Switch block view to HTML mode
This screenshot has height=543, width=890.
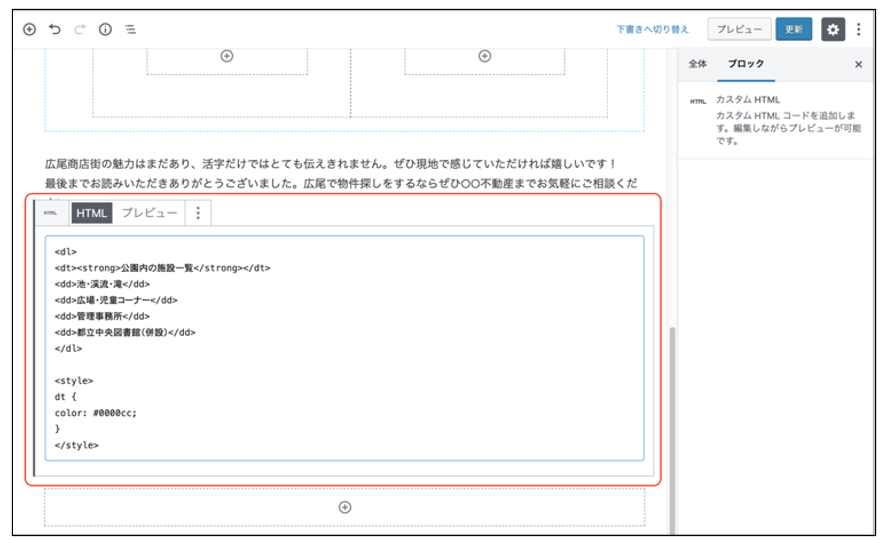coord(91,213)
